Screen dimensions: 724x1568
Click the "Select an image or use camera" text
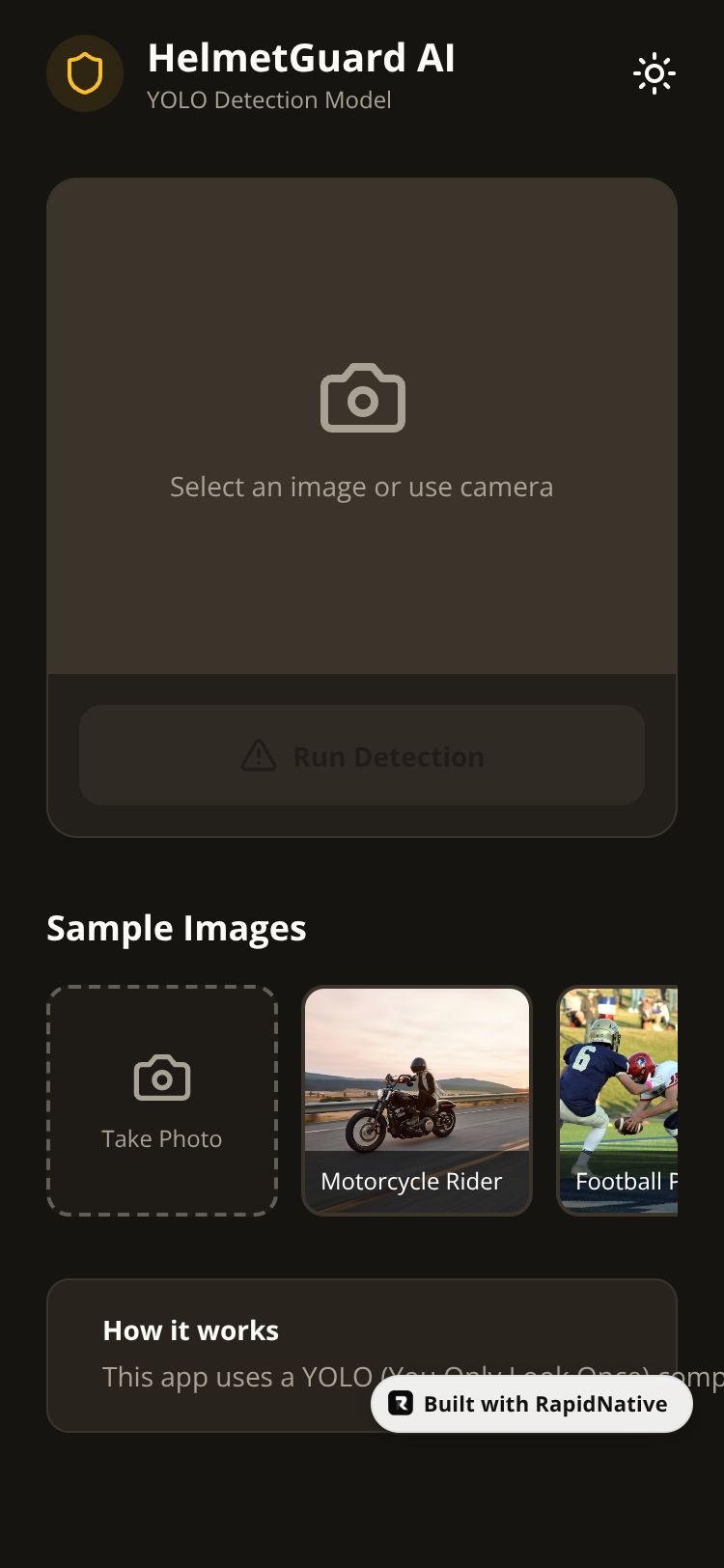click(x=362, y=487)
